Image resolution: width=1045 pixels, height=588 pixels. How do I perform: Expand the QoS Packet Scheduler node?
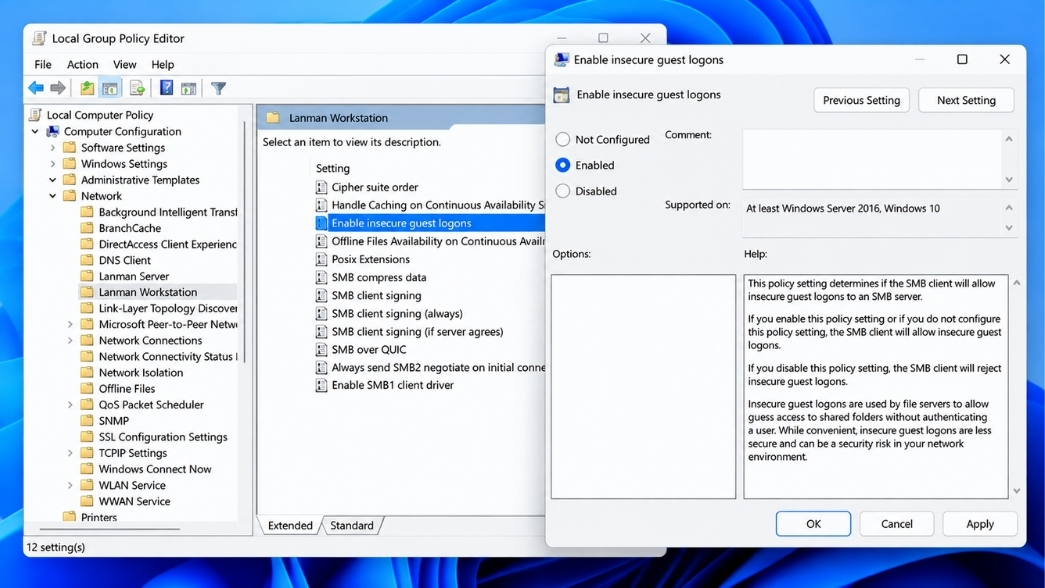click(70, 405)
